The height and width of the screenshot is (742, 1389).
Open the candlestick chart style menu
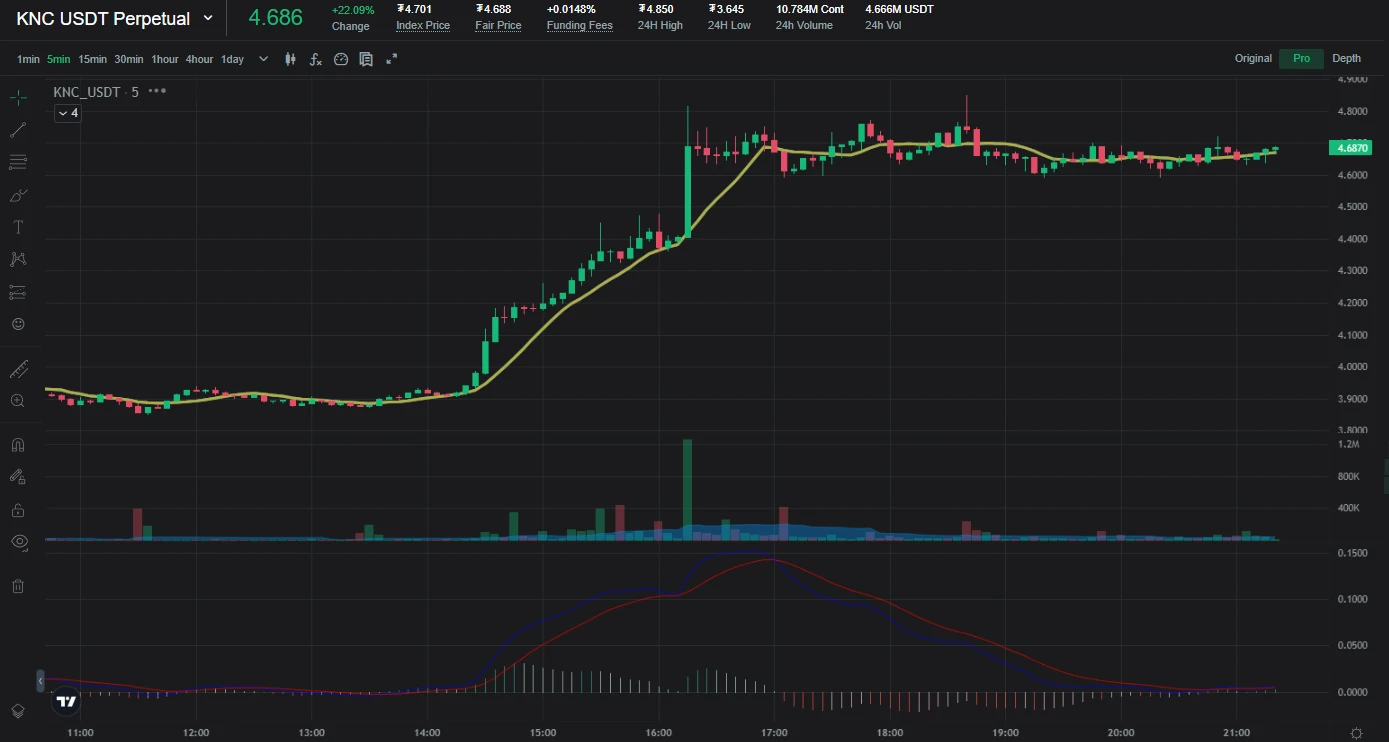coord(291,59)
